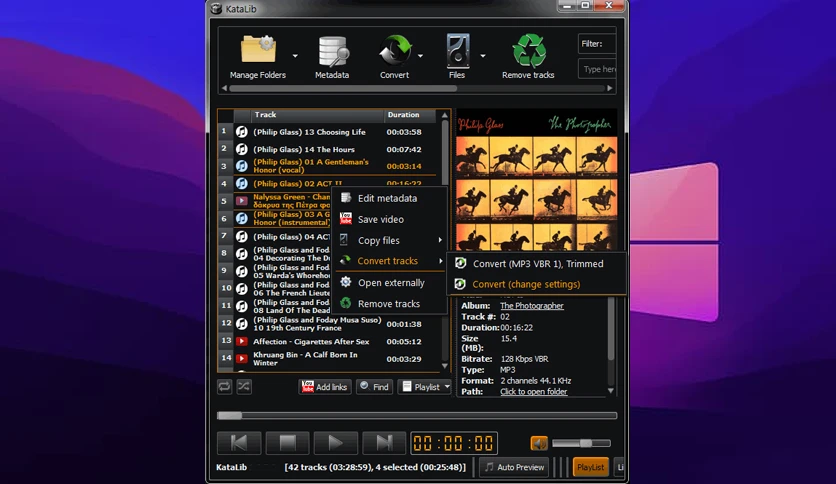836x484 pixels.
Task: Click the Find button
Action: tap(374, 387)
